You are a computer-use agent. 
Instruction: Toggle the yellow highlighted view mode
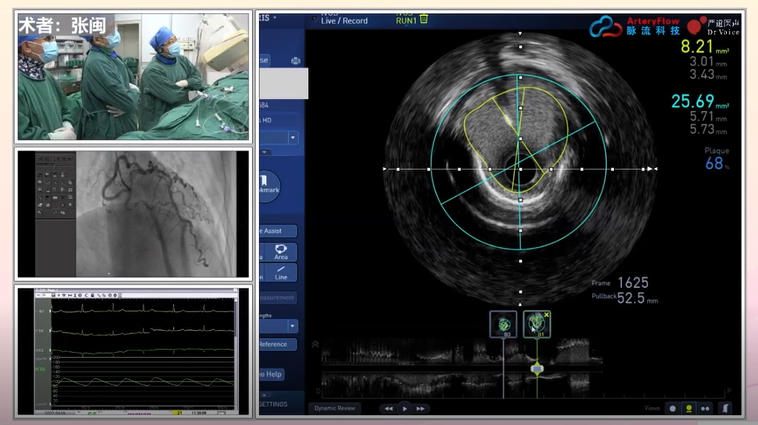[x=690, y=408]
